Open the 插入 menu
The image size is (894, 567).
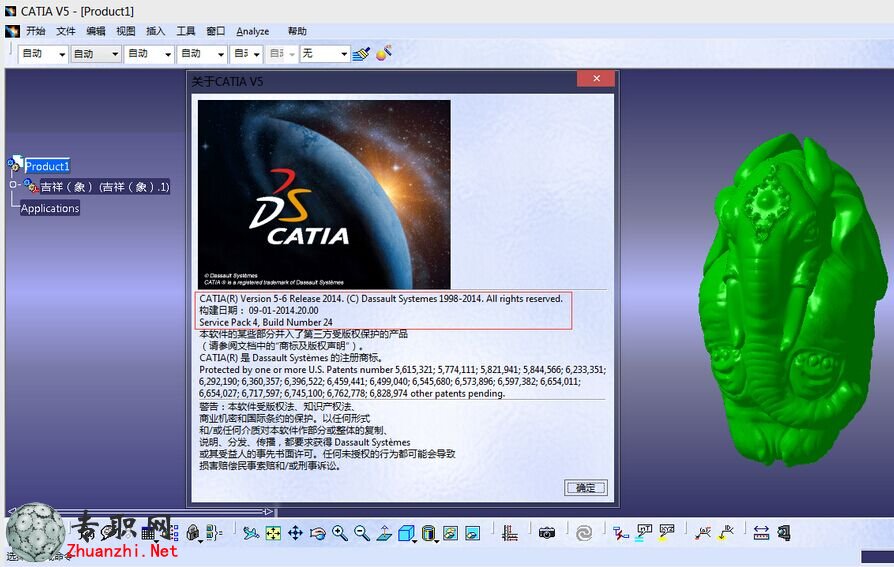[156, 31]
